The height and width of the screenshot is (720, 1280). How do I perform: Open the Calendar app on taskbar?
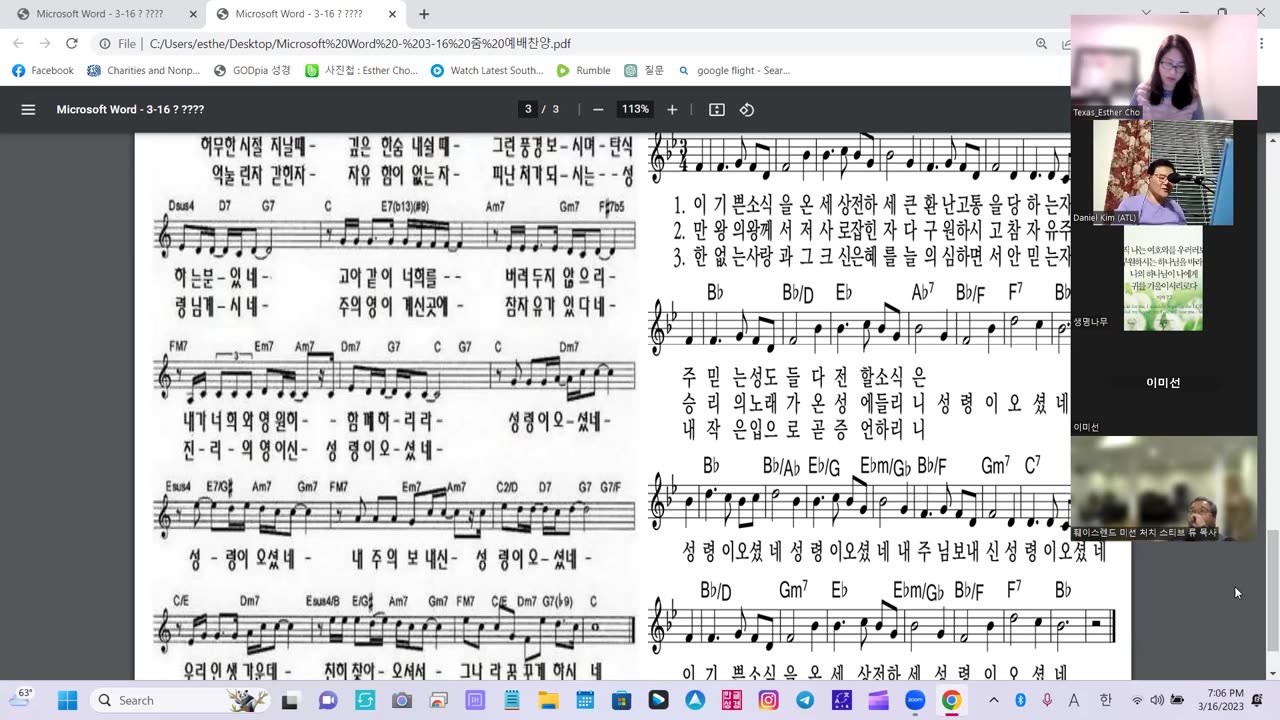585,700
